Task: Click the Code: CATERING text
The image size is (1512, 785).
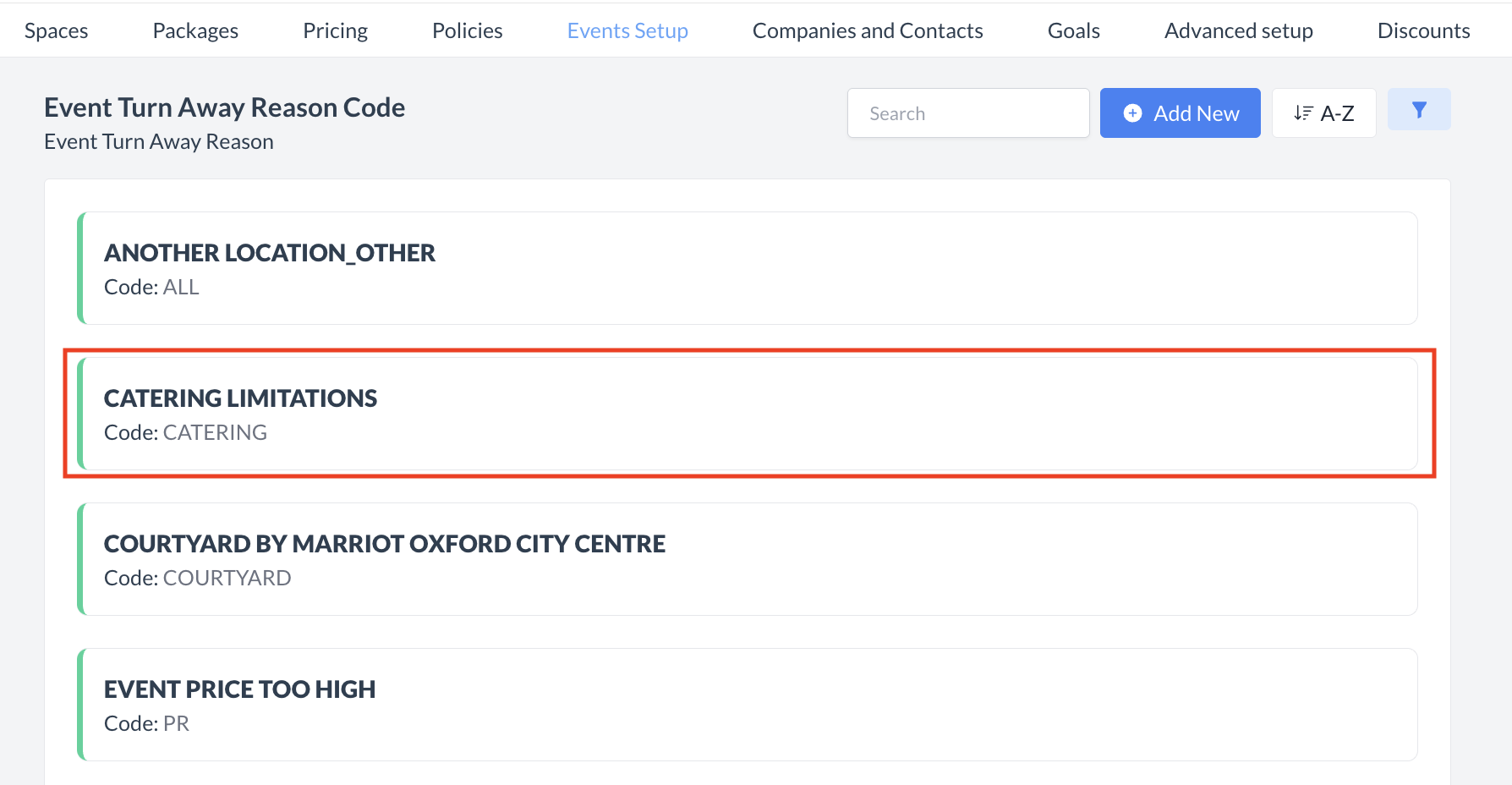Action: (x=185, y=433)
